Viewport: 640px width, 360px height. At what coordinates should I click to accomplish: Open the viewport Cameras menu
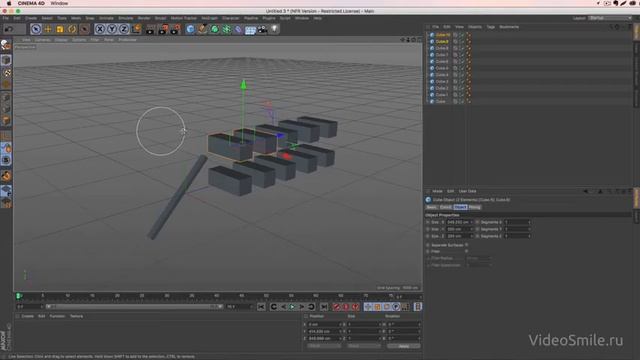pyautogui.click(x=42, y=40)
